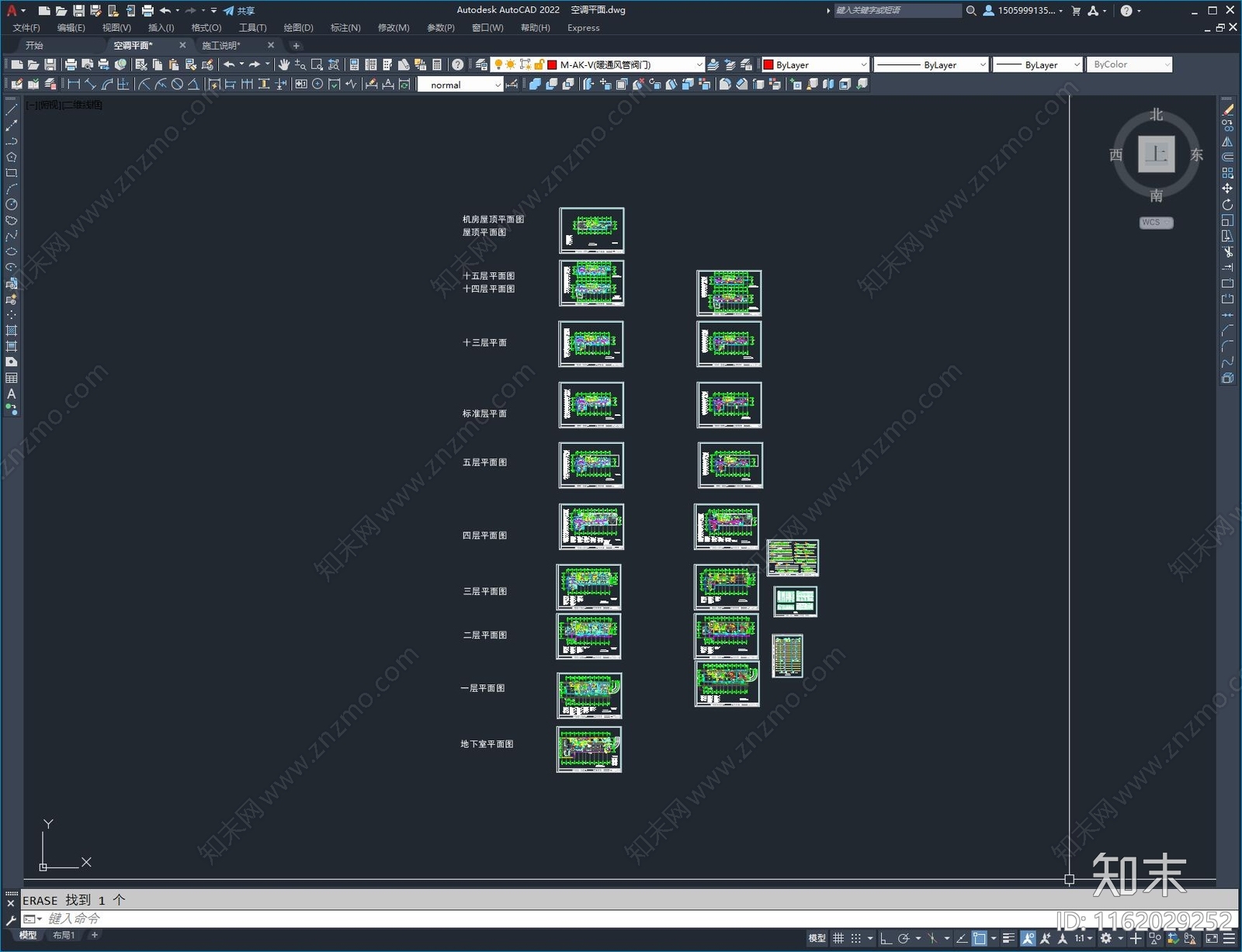This screenshot has height=952, width=1242.
Task: Select the Move tool in right toolbar
Action: (x=1227, y=189)
